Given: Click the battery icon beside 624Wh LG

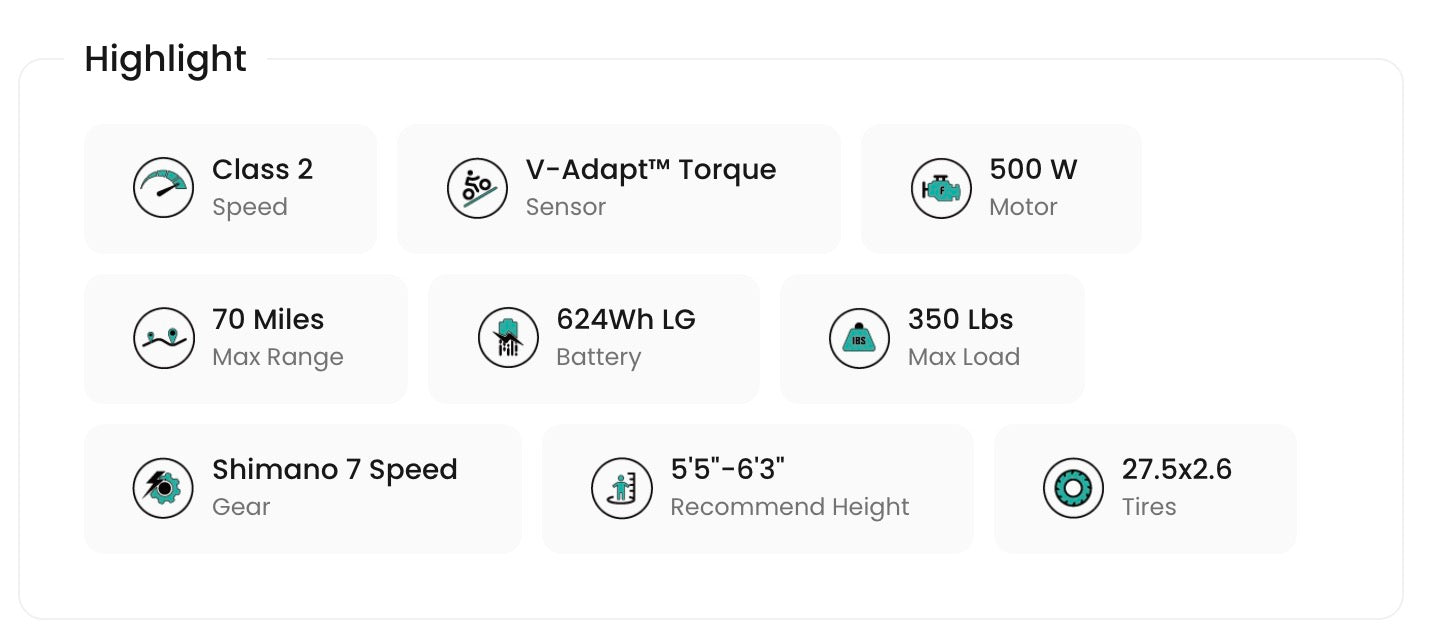Looking at the screenshot, I should 508,338.
